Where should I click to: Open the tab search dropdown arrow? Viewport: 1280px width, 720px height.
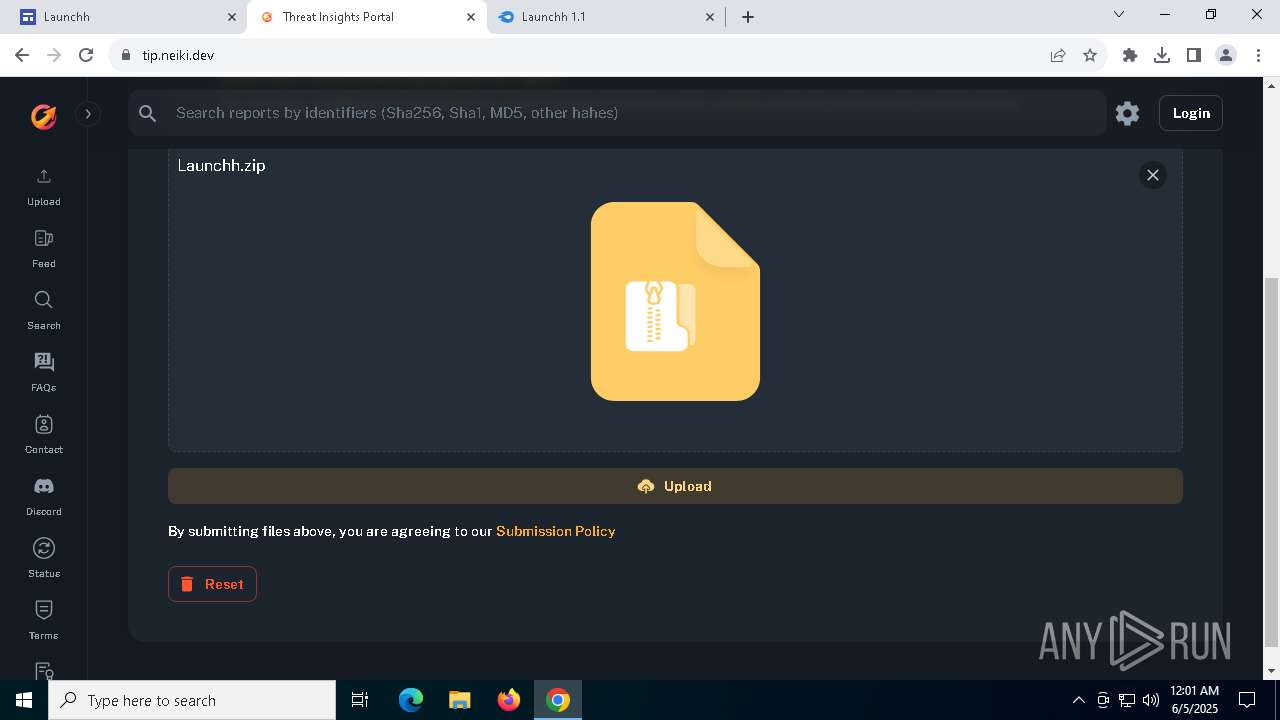(x=1119, y=14)
